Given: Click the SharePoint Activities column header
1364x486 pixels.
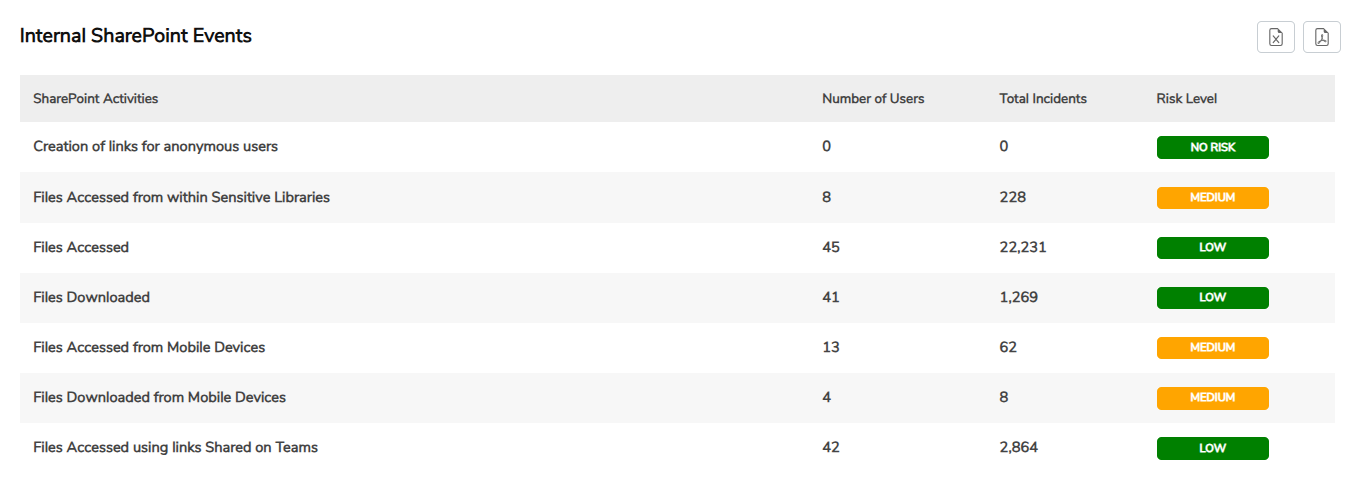Looking at the screenshot, I should [96, 99].
